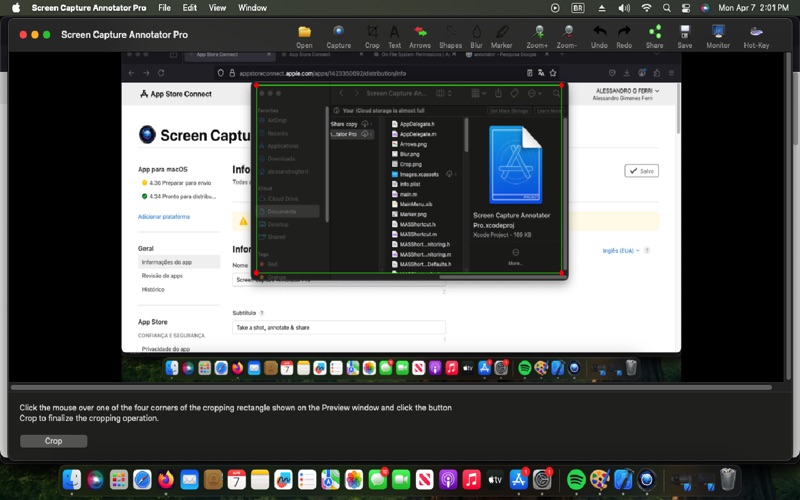
Task: Open Spotlight search in the menu bar
Action: click(666, 8)
